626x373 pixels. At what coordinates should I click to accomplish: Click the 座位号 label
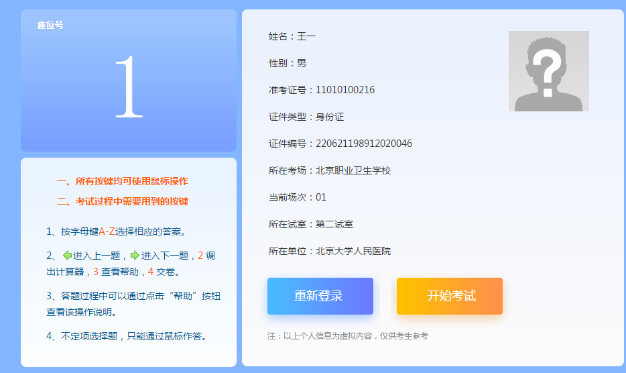(x=50, y=25)
